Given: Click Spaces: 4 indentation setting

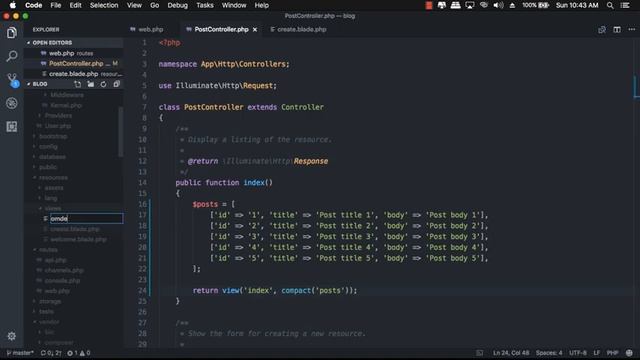Looking at the screenshot, I should (x=549, y=353).
